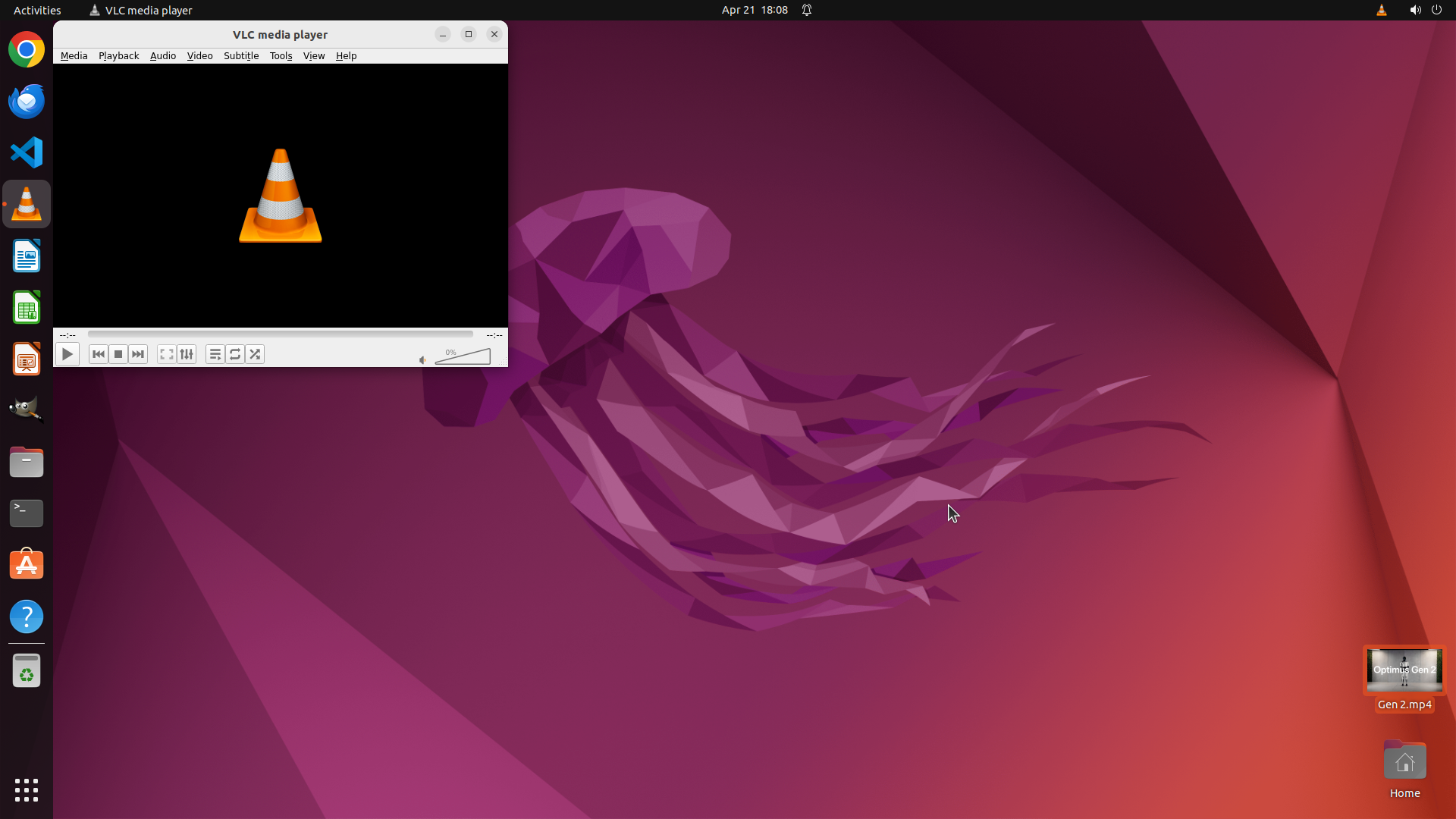This screenshot has height=819, width=1456.
Task: Select the Gen 2.mp4 desktop file
Action: click(x=1404, y=671)
